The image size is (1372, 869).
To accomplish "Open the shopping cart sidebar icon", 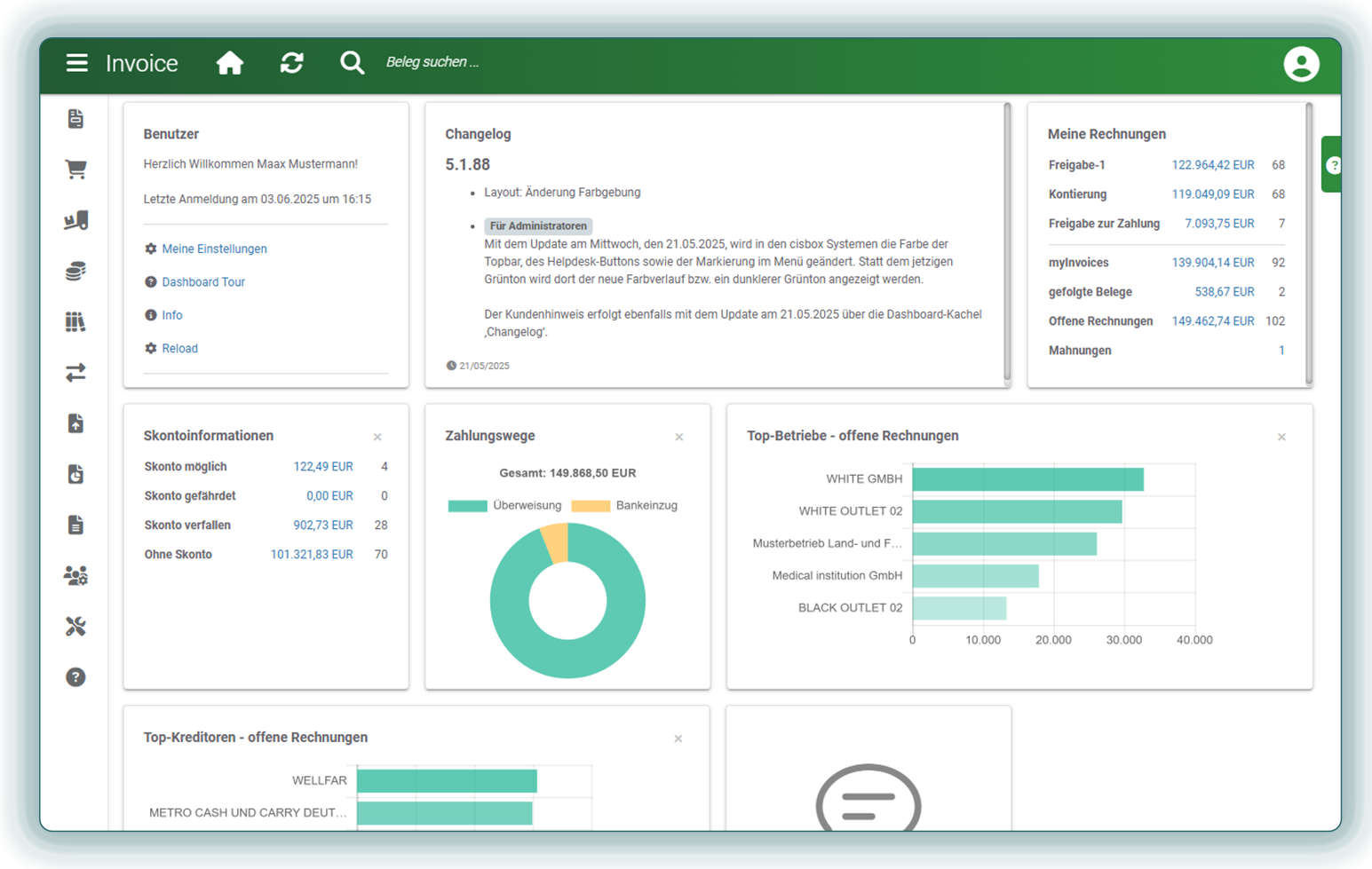I will [x=75, y=170].
